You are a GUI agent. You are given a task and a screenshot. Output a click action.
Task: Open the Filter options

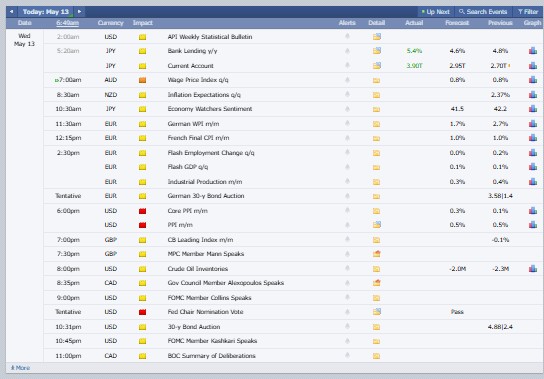[x=528, y=12]
